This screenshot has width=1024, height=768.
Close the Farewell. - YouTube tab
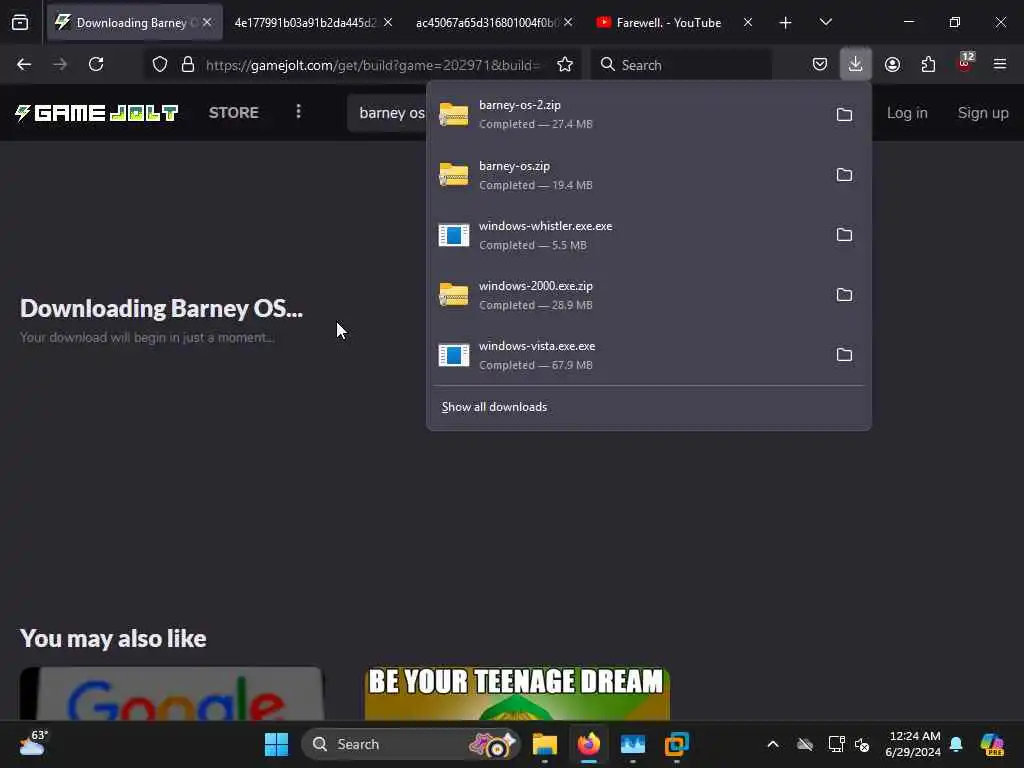coord(748,23)
